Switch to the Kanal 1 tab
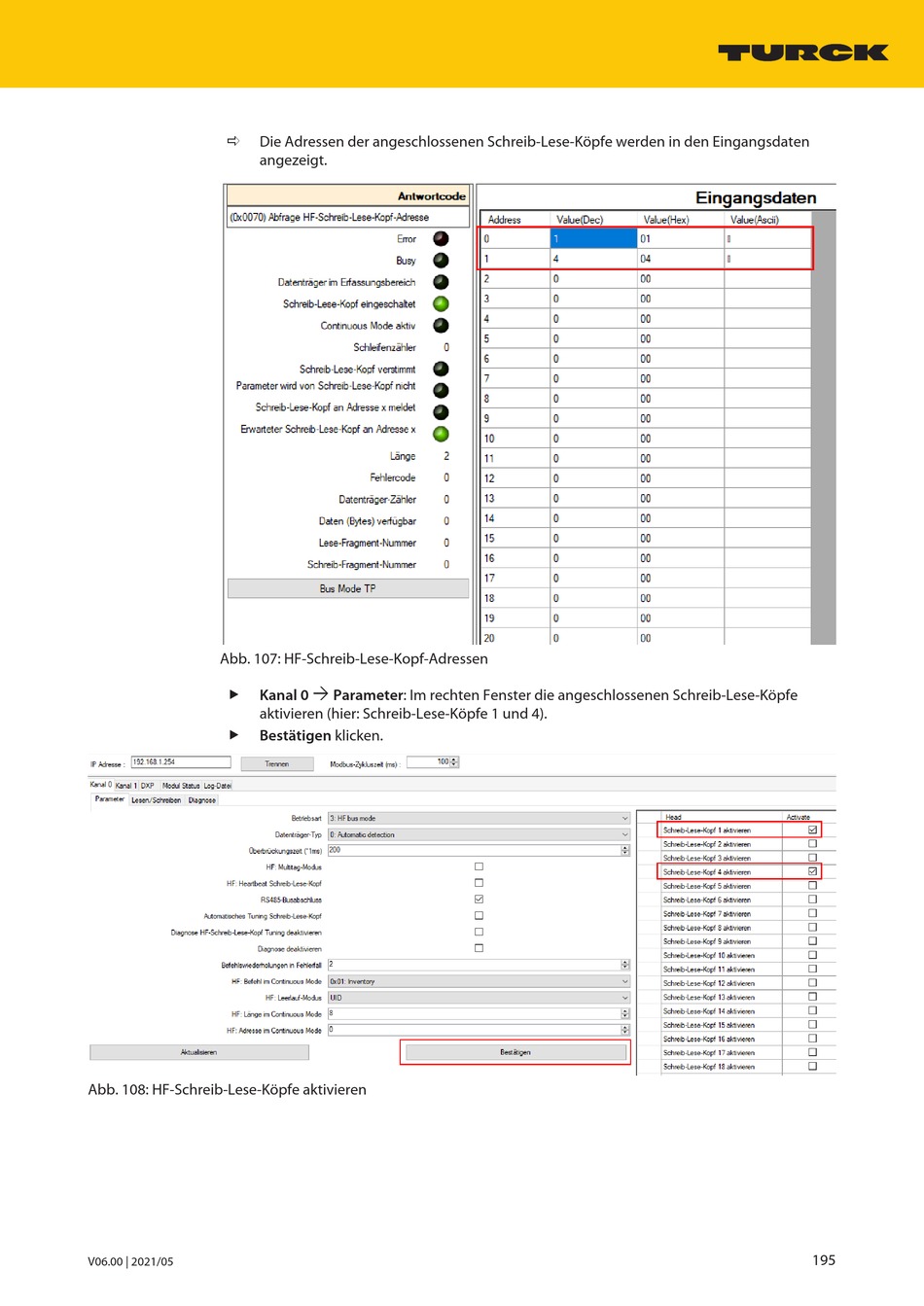924x1306 pixels. pos(126,785)
